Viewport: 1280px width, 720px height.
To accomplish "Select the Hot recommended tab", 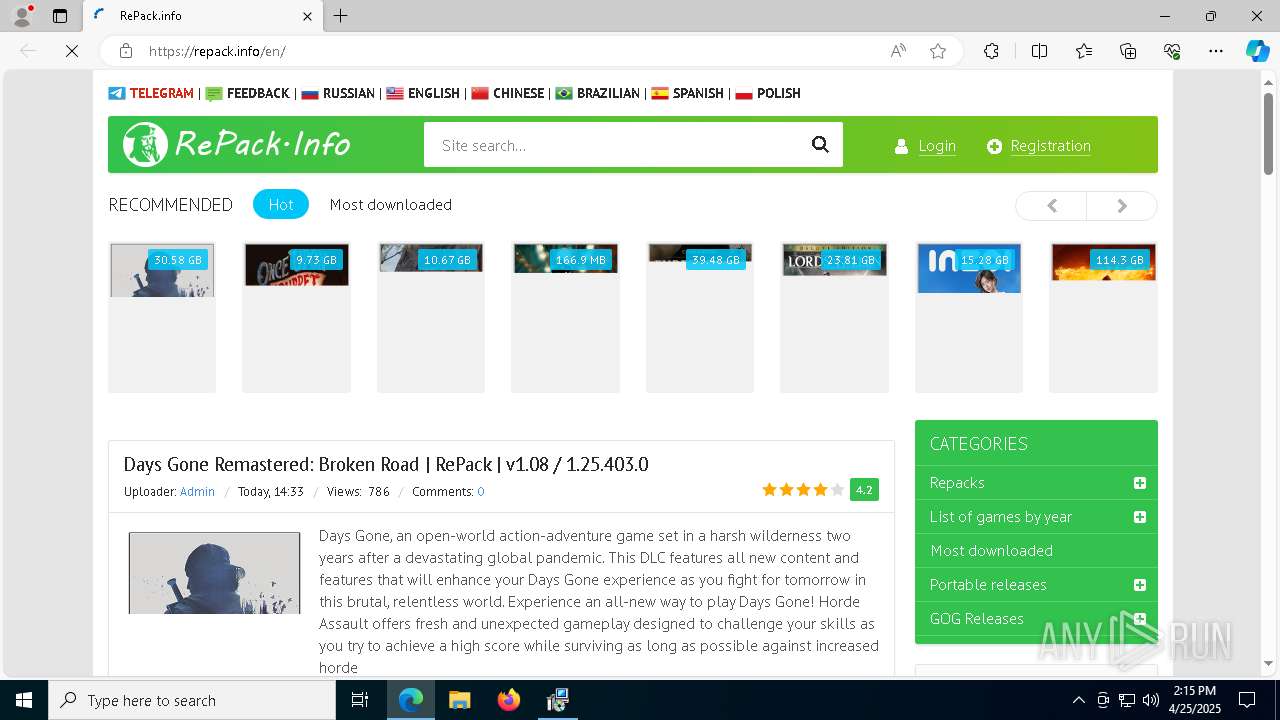I will pyautogui.click(x=281, y=204).
